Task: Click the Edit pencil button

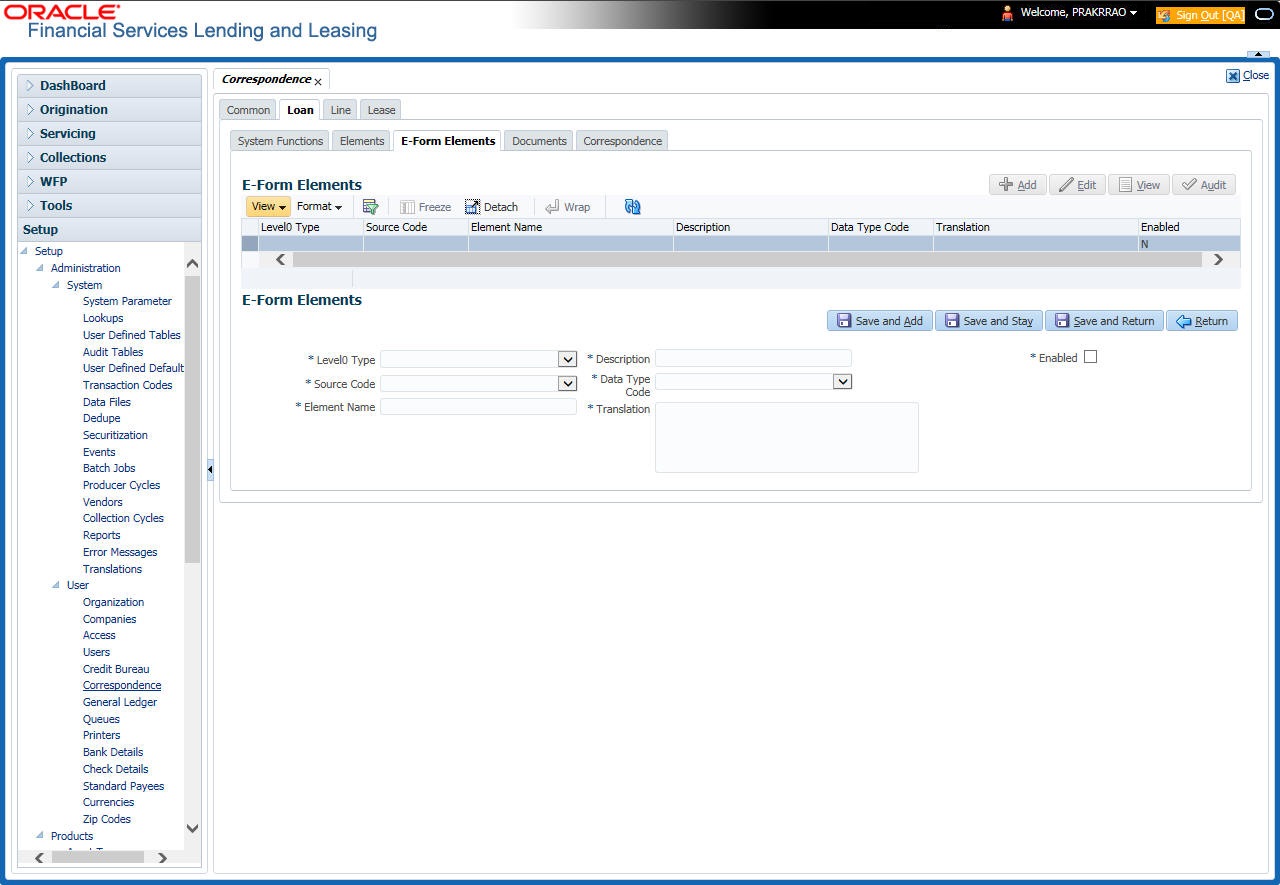Action: click(x=1077, y=185)
